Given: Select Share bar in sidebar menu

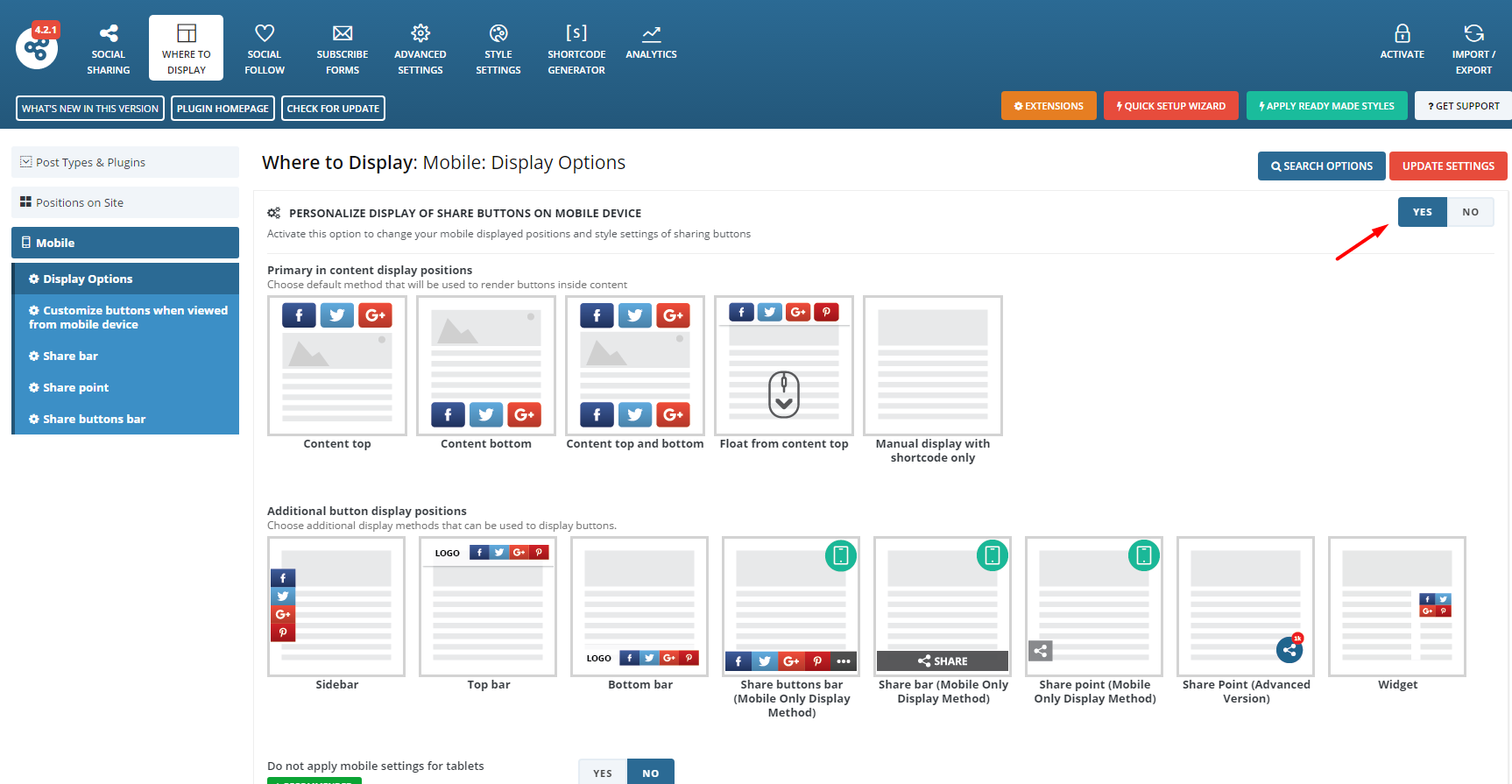Looking at the screenshot, I should coord(70,356).
